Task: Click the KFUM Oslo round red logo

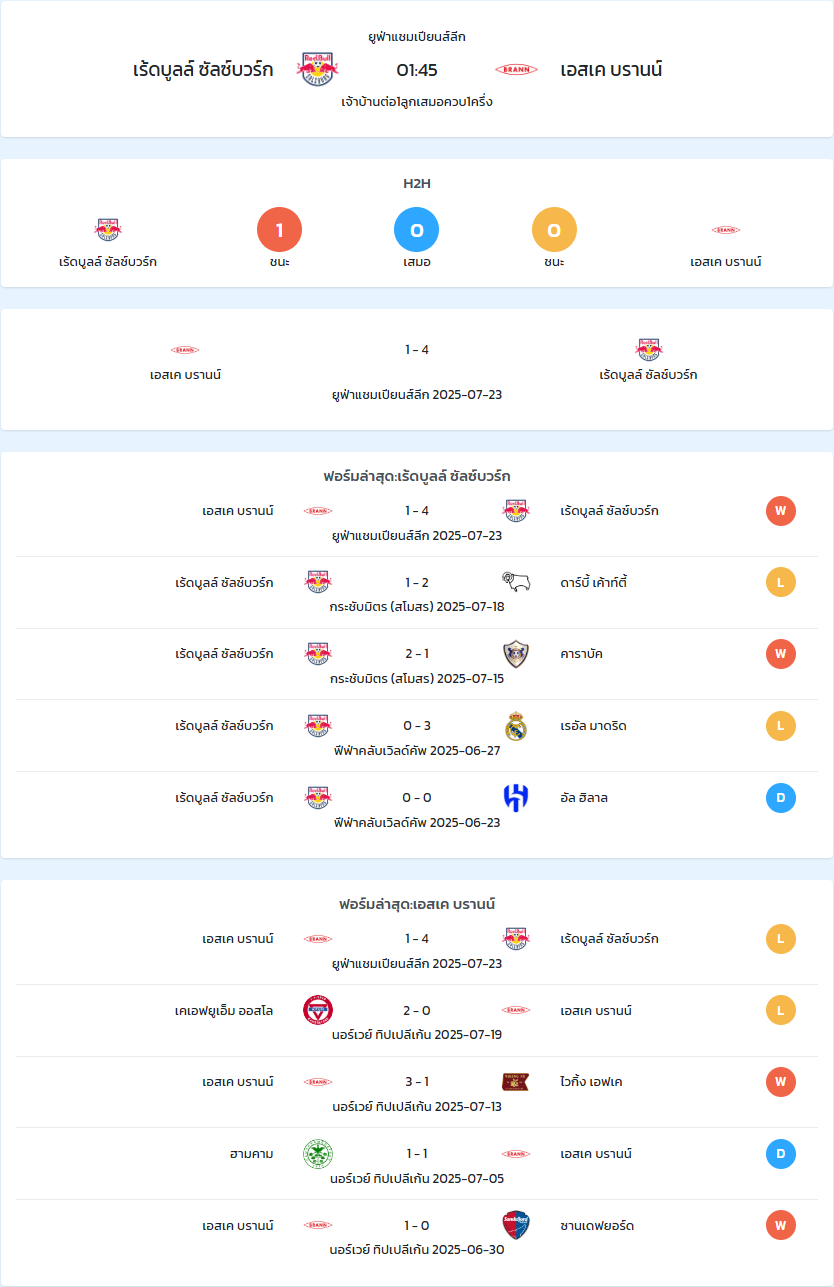Action: 318,1010
